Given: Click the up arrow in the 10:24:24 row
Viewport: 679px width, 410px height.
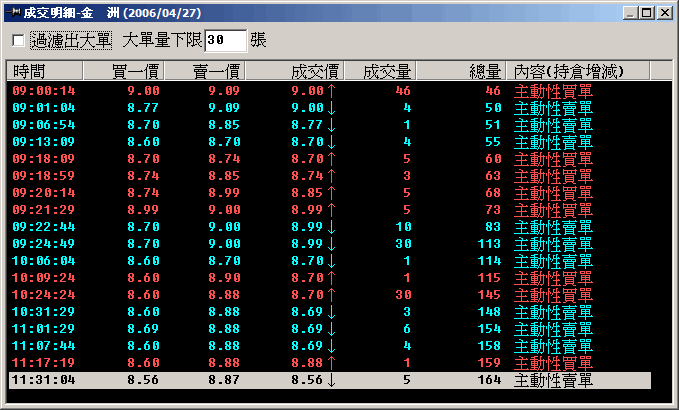Looking at the screenshot, I should click(330, 295).
